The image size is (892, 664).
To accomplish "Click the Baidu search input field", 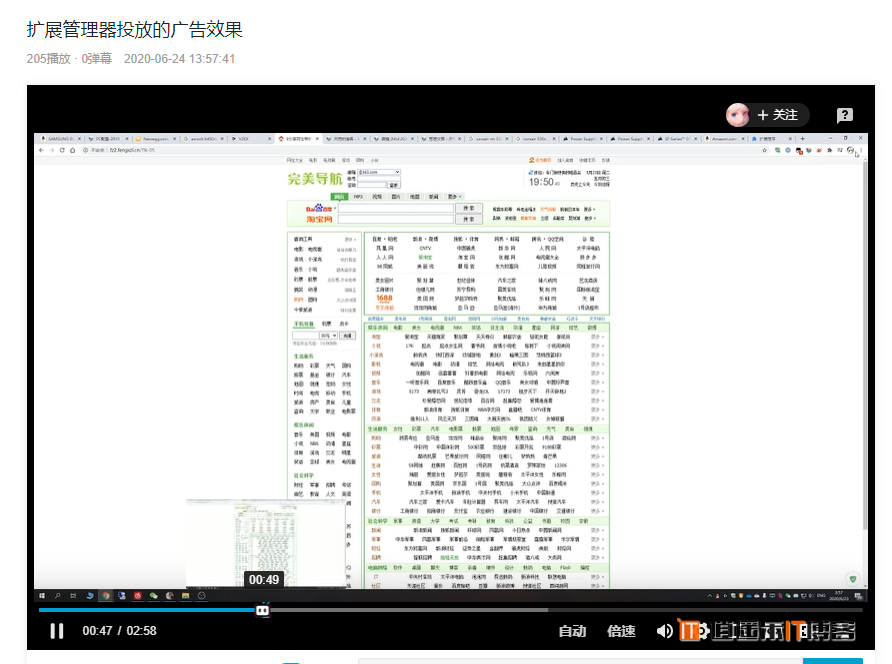I will [395, 208].
